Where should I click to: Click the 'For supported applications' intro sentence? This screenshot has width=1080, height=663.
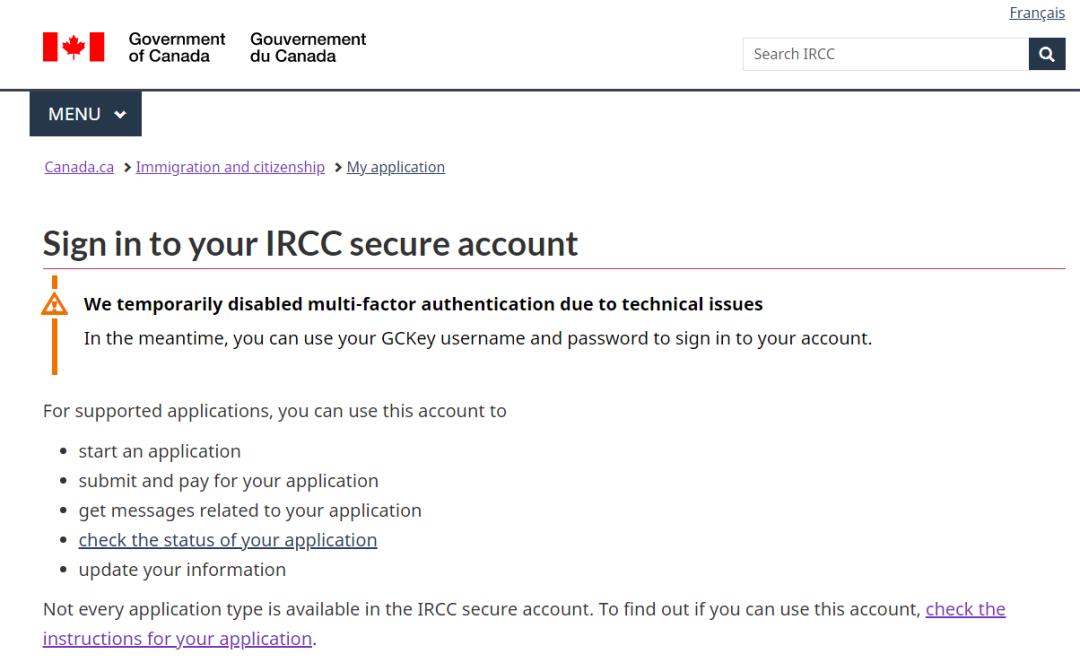click(275, 411)
